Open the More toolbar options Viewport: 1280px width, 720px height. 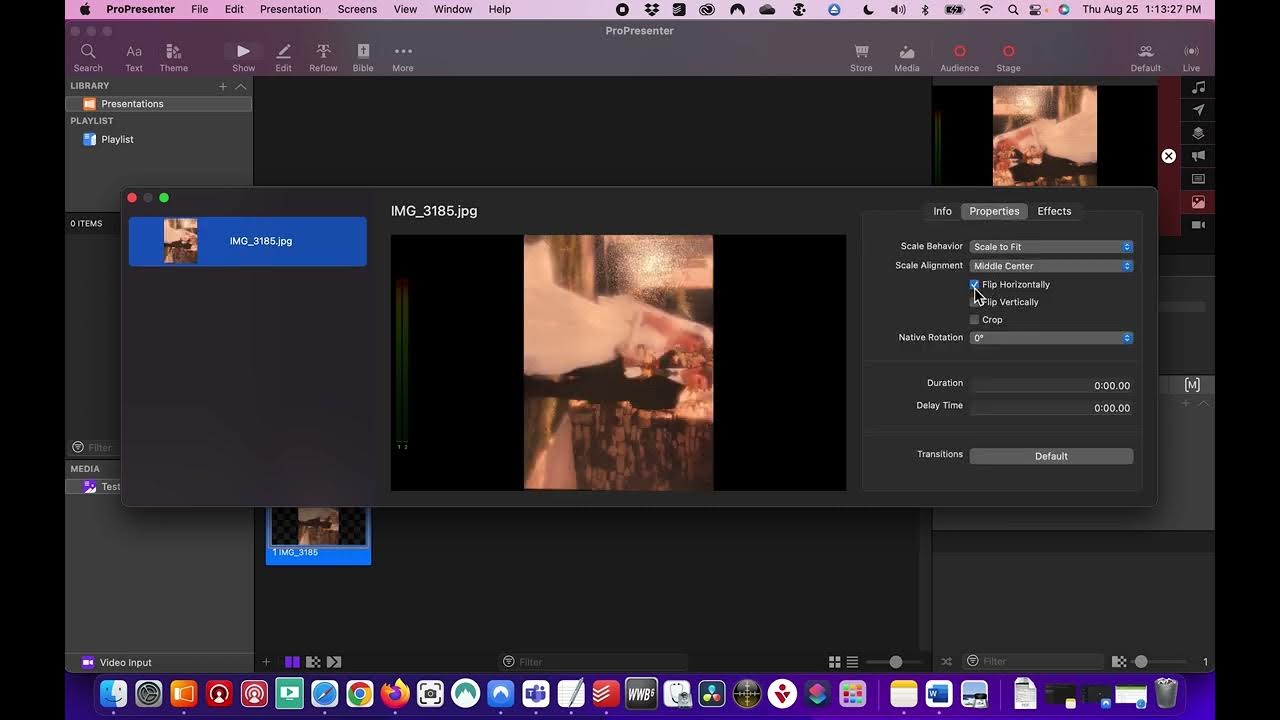[403, 58]
